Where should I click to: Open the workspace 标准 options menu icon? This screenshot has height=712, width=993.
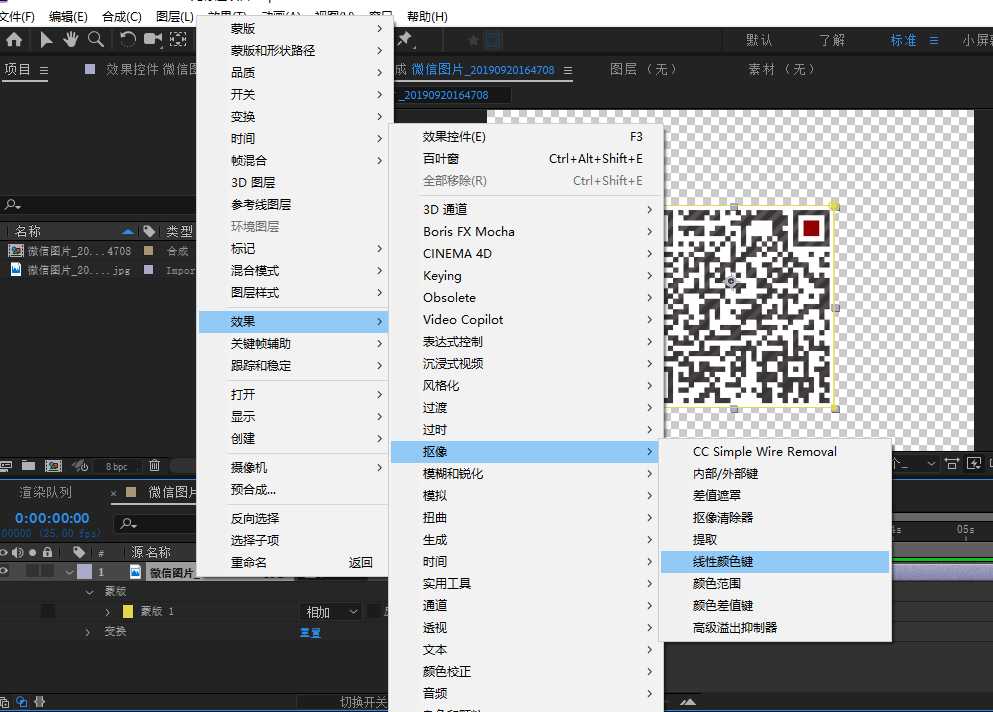coord(933,40)
